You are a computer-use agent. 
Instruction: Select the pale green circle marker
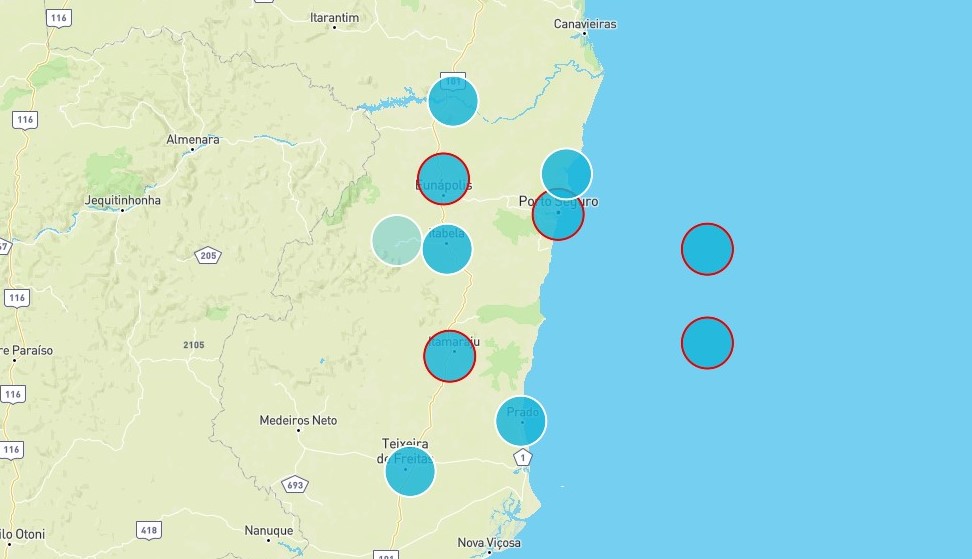(x=397, y=240)
